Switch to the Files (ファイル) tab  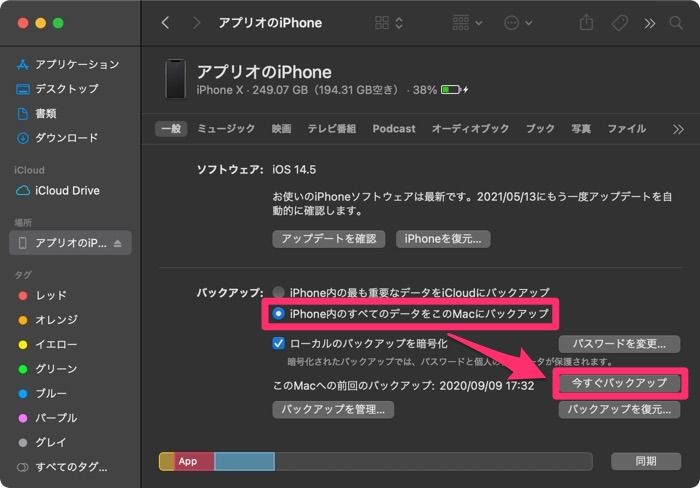[x=626, y=129]
